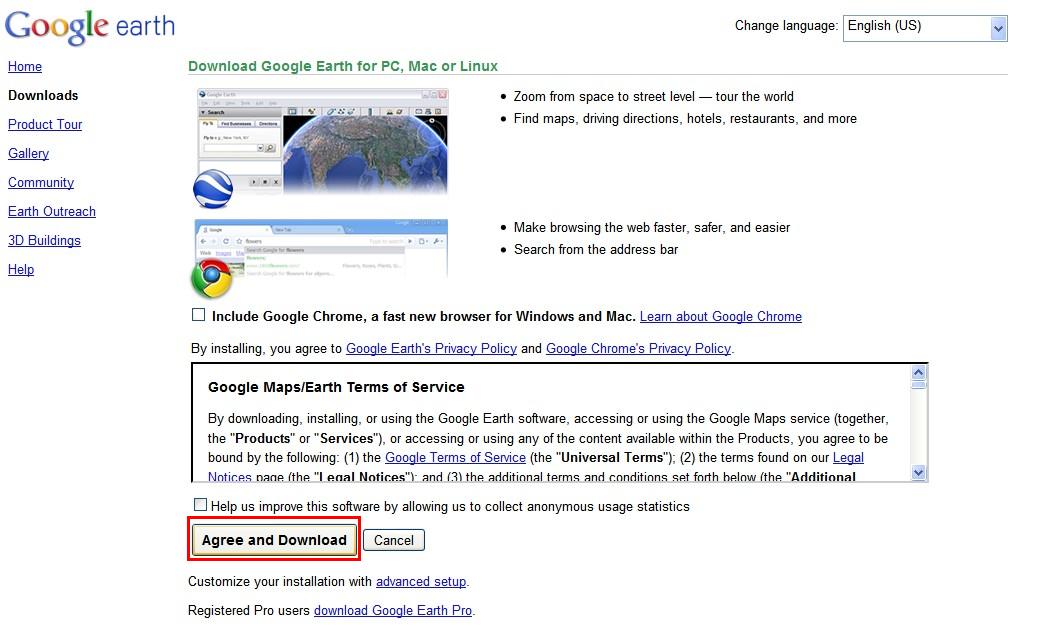Click the heading Download Google Earth for PC, Mac or Linux

[343, 66]
